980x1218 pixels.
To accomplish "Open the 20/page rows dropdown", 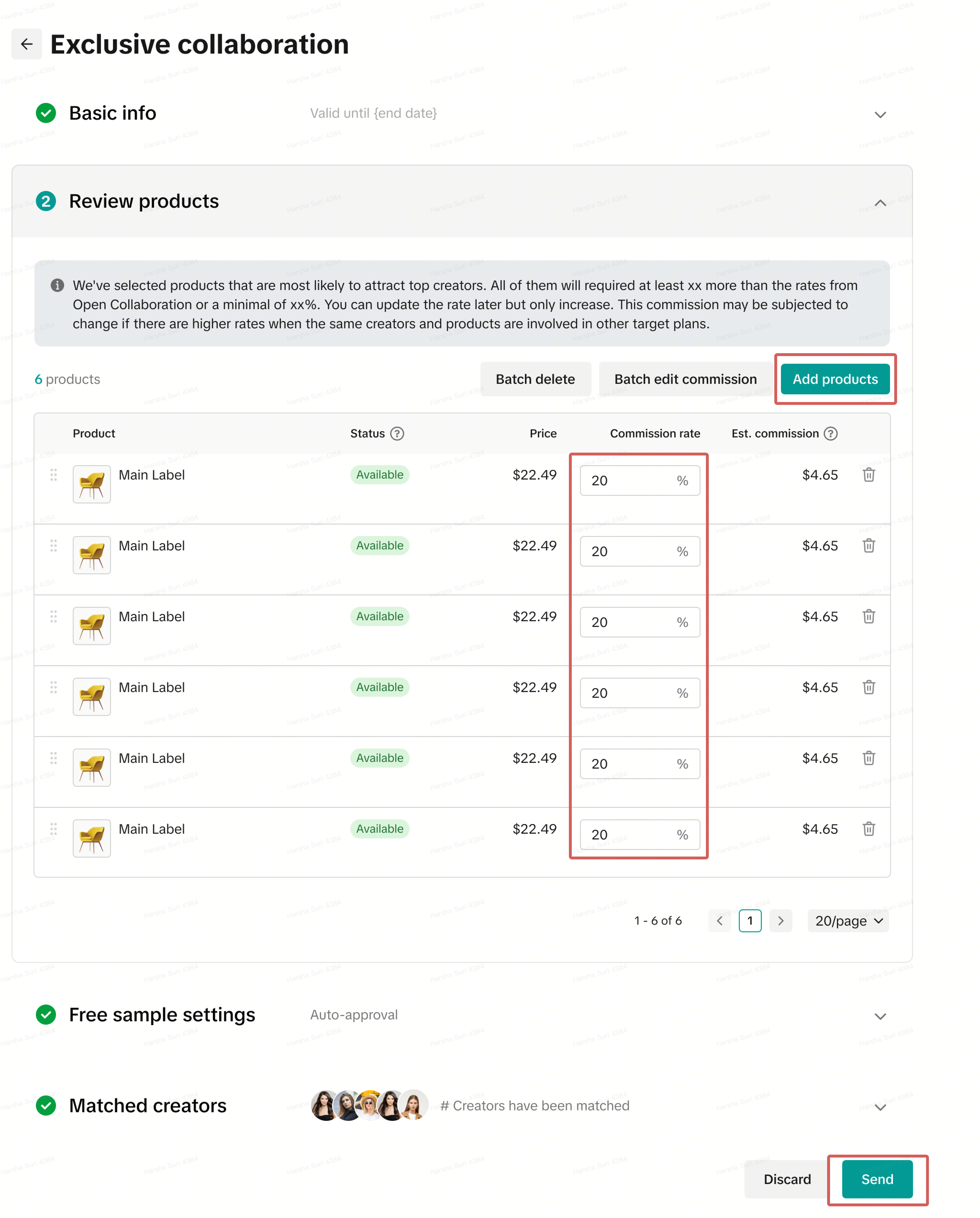I will click(848, 921).
